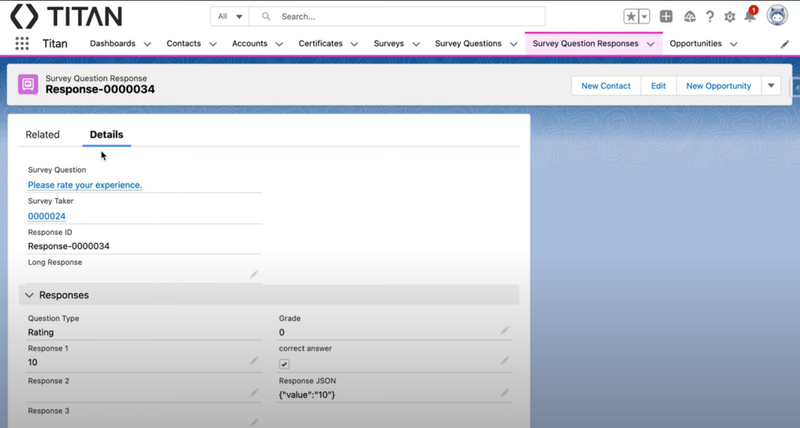Open the App Launcher grid icon

[22, 43]
